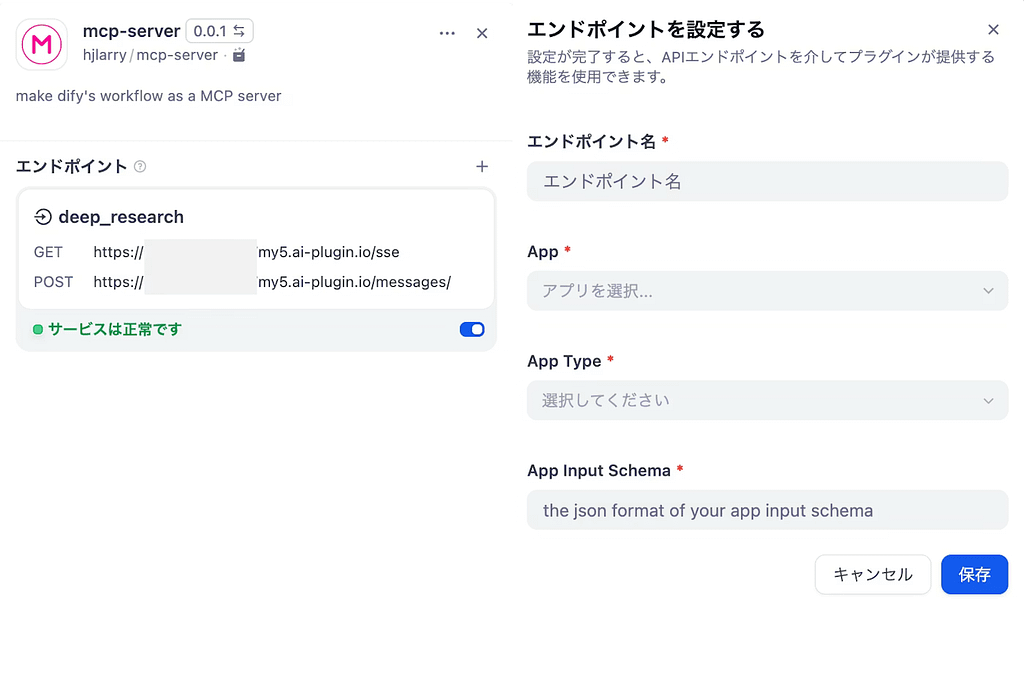
Task: Click the deep_research endpoint arrow icon
Action: (43, 217)
